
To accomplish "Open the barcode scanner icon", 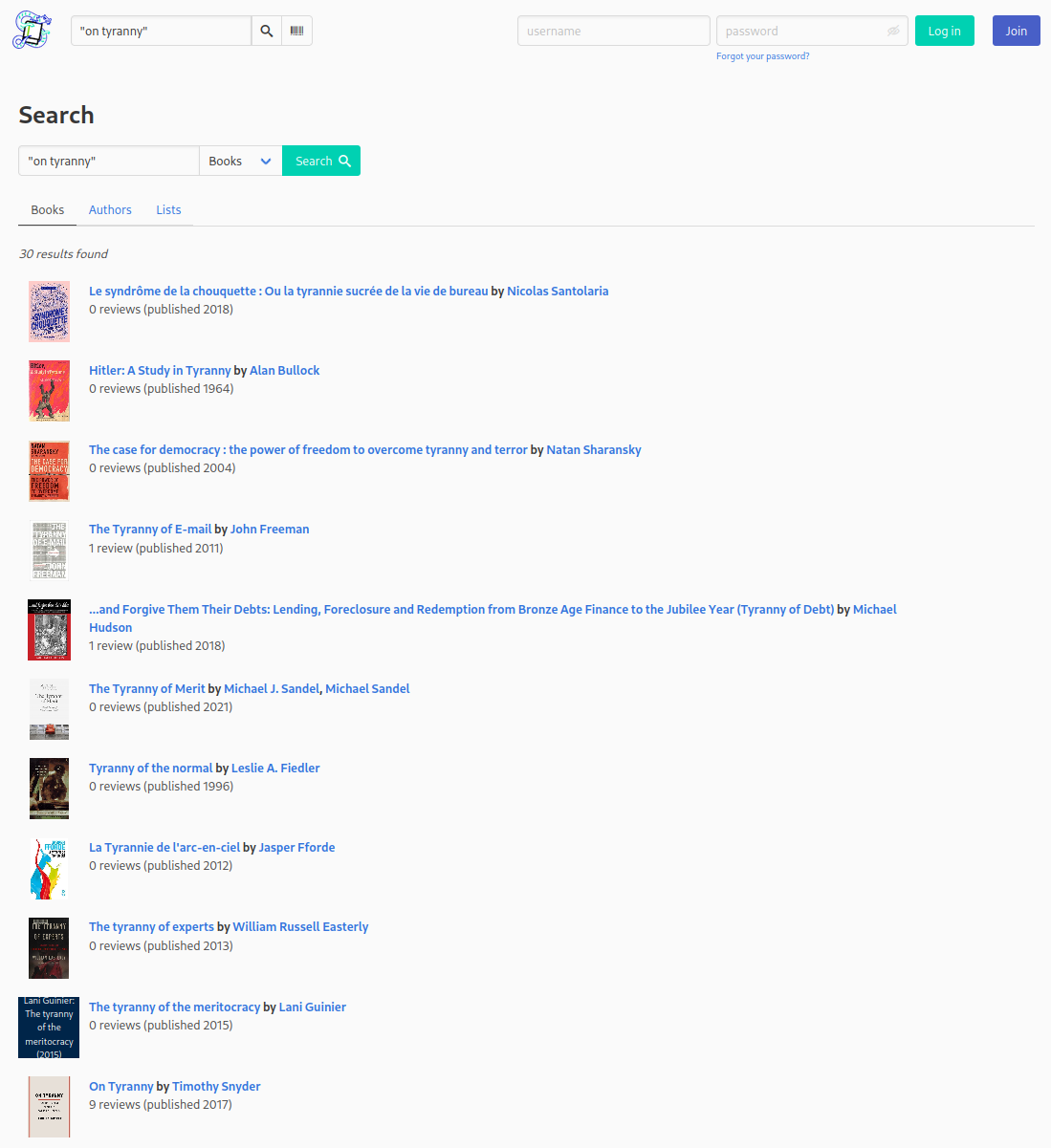I will coord(297,31).
